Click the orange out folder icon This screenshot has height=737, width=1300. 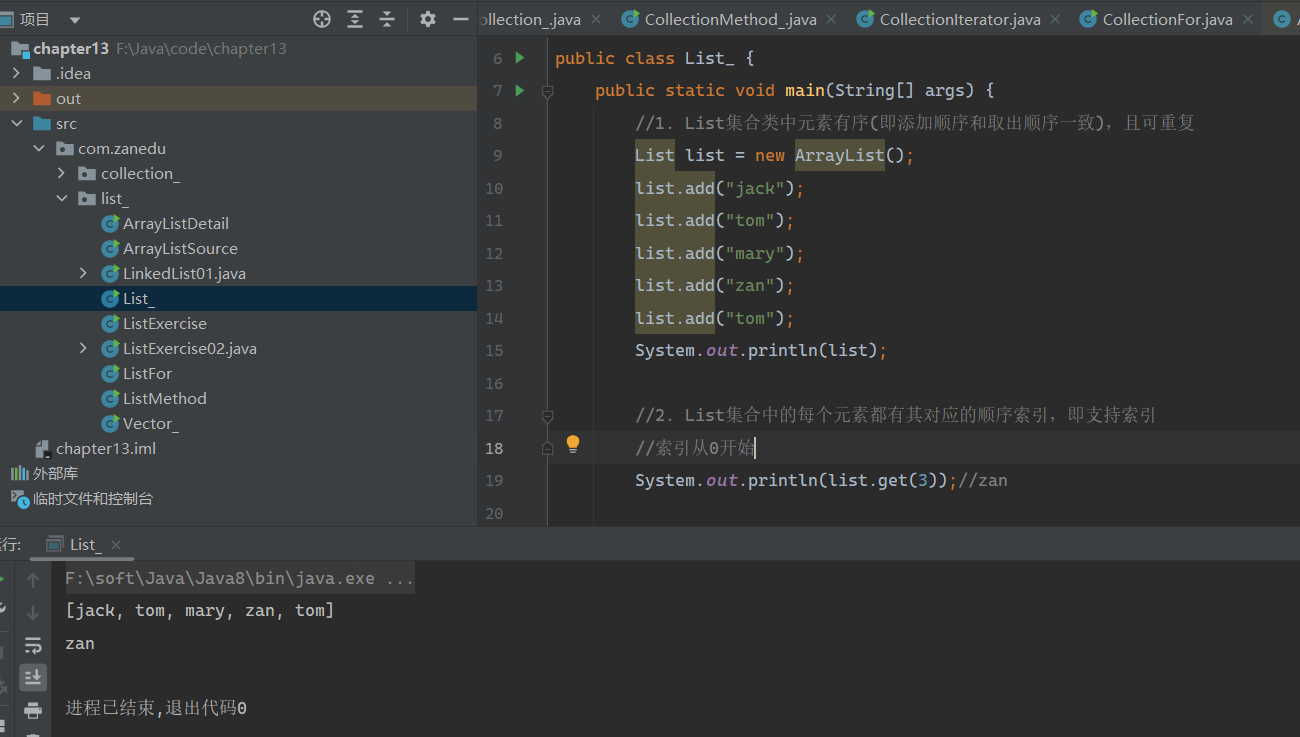(x=42, y=98)
